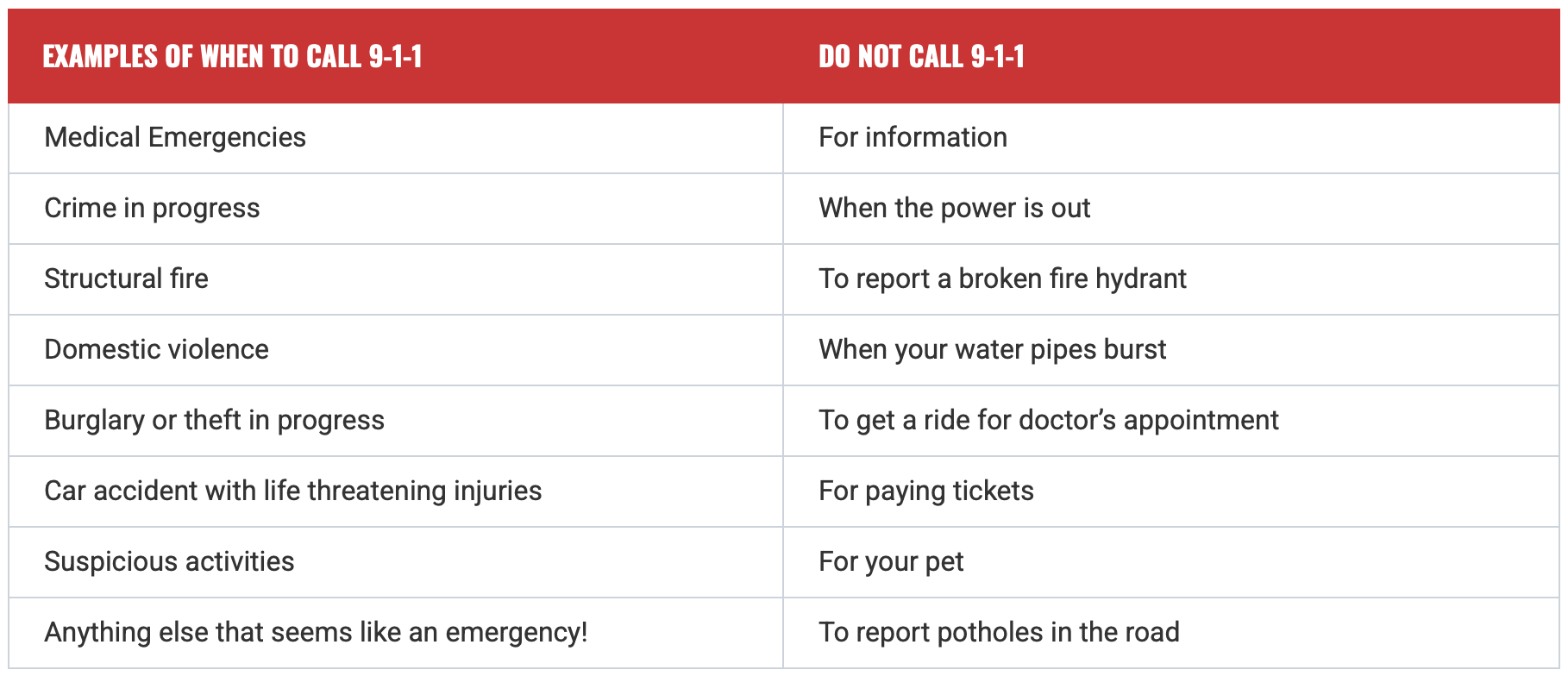Screen dimensions: 1568x676
Task: Select the 'Structural fire' entry
Action: pos(126,279)
